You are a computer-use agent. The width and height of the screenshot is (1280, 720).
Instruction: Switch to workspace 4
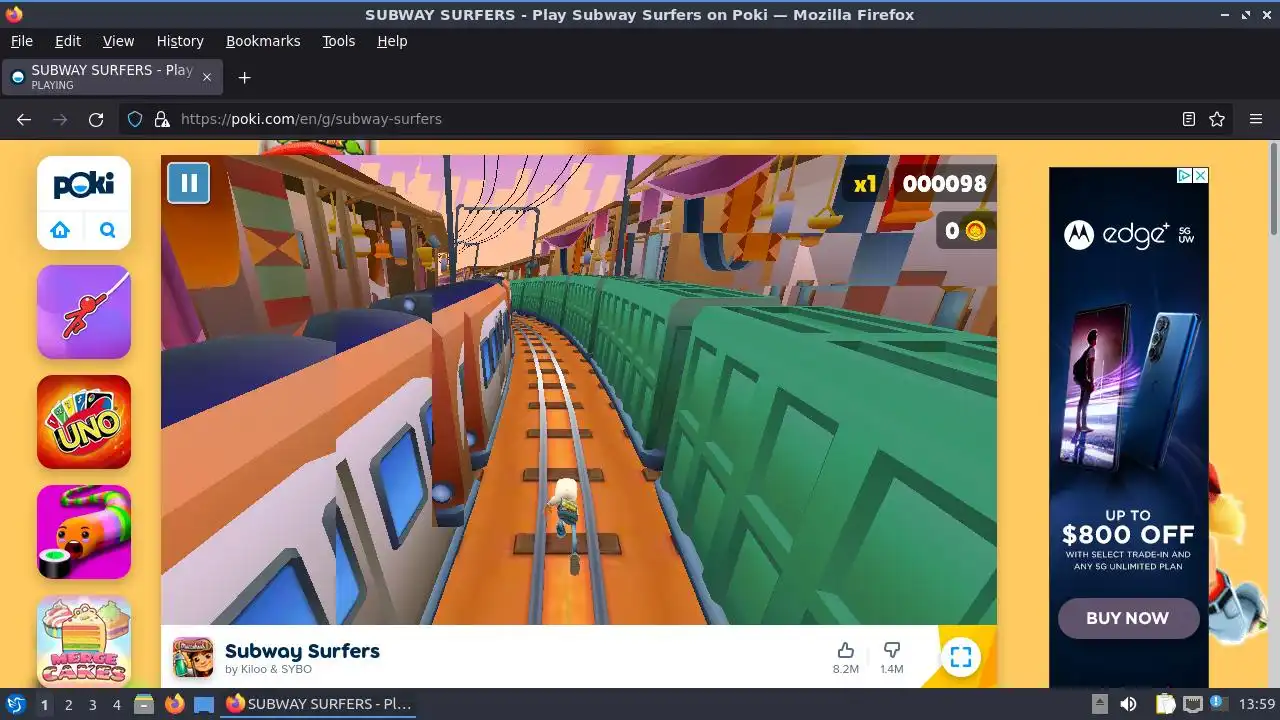(116, 704)
